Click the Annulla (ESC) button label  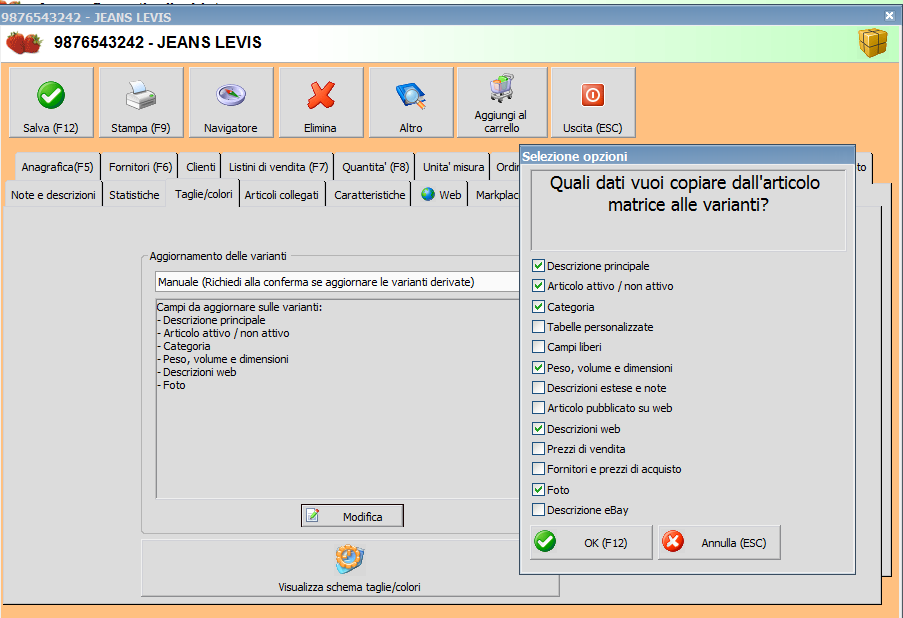click(x=734, y=543)
